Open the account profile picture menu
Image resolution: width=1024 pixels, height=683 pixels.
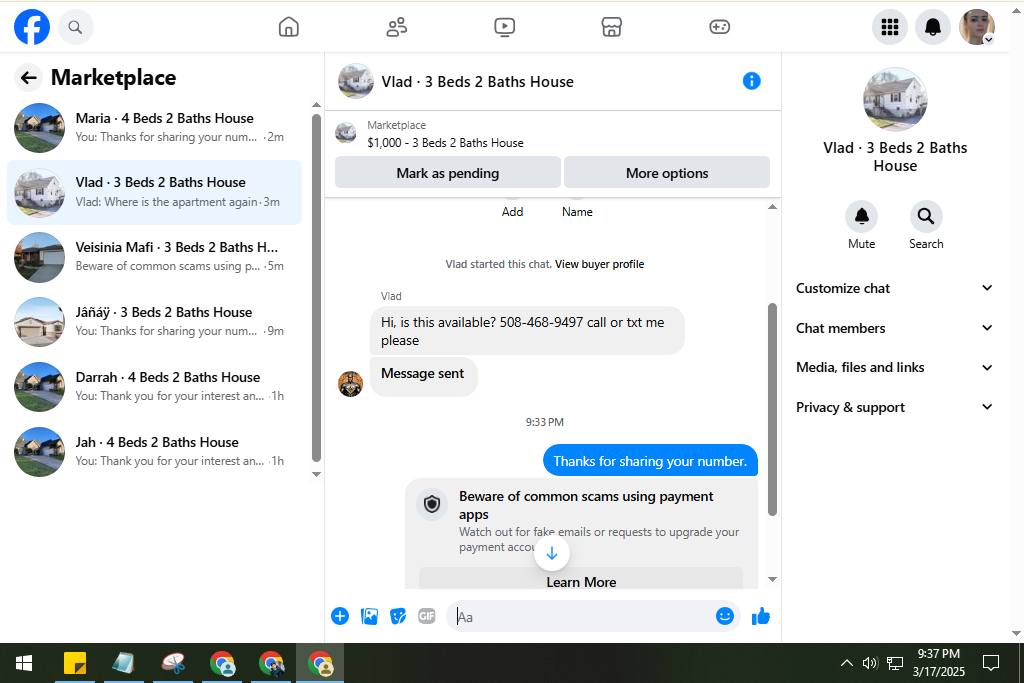click(x=976, y=27)
